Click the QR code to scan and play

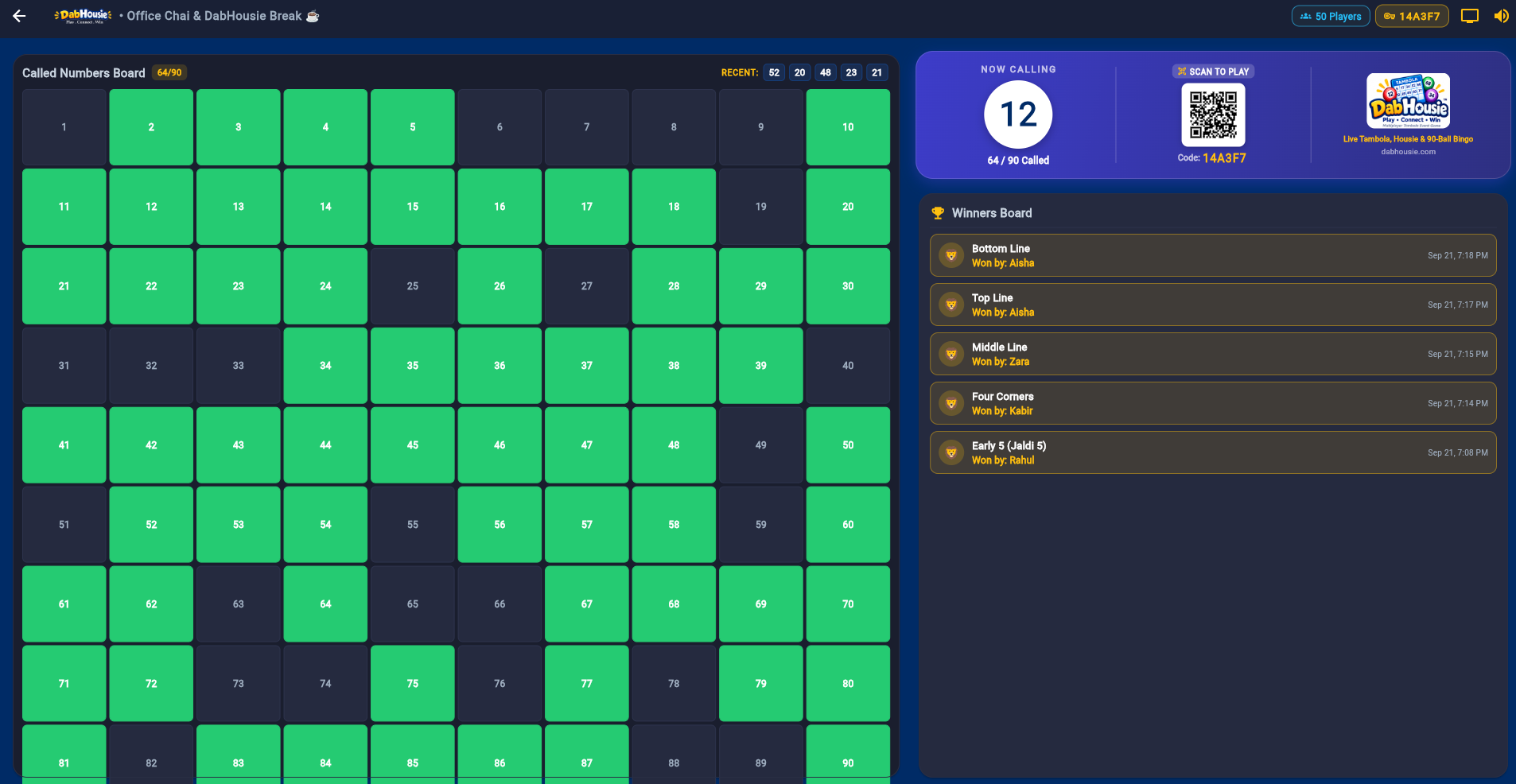[1213, 114]
